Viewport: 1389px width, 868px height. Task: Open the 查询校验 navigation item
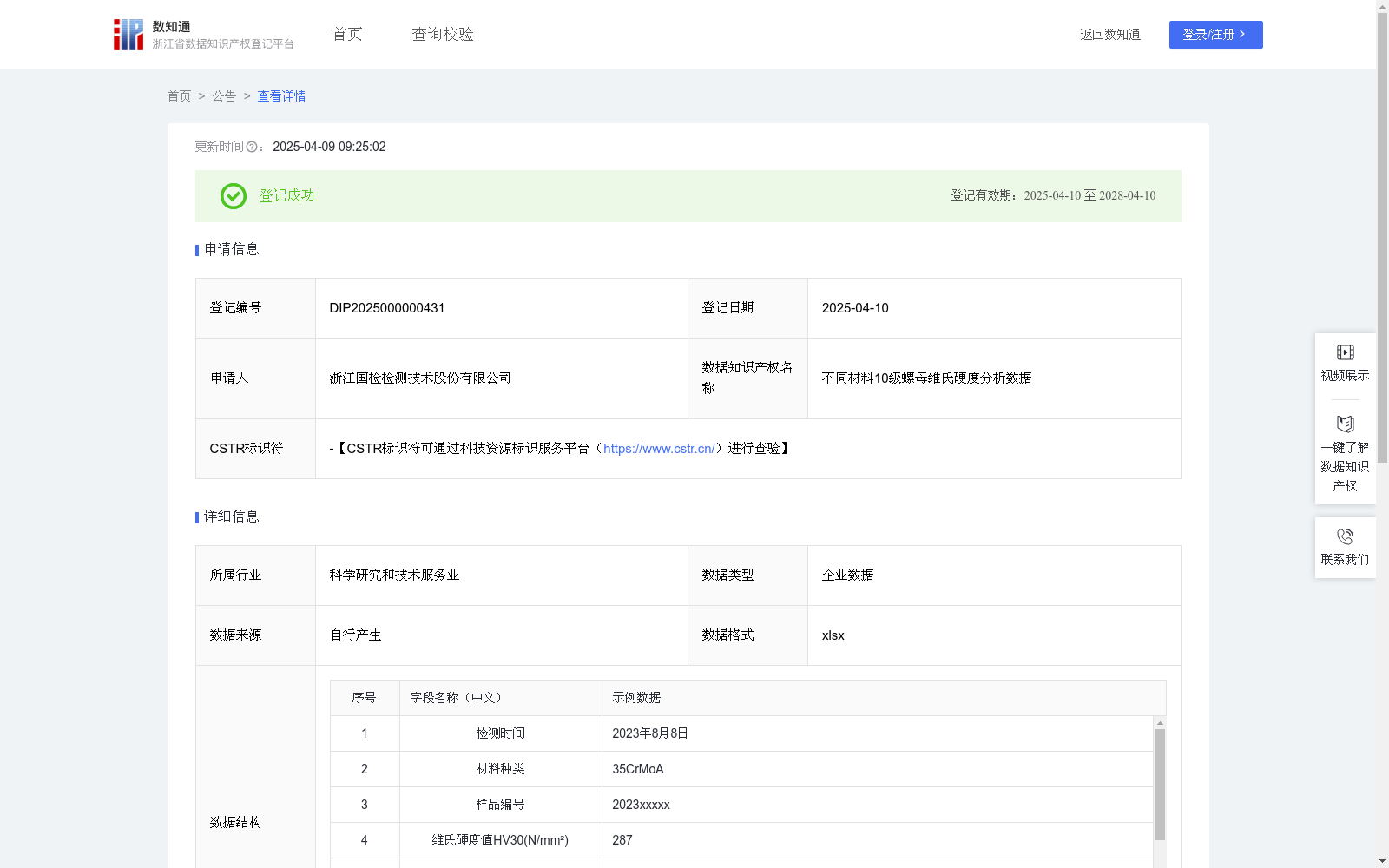tap(443, 35)
